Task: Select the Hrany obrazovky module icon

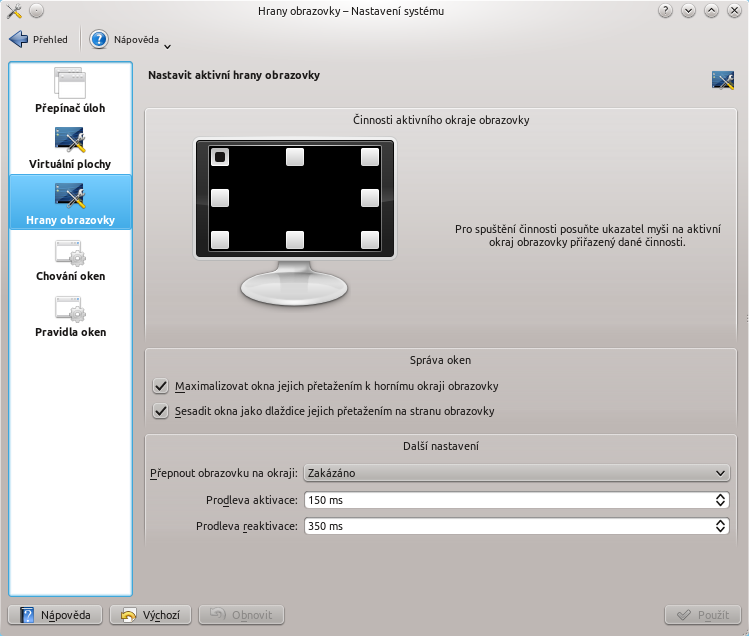Action: pyautogui.click(x=70, y=196)
